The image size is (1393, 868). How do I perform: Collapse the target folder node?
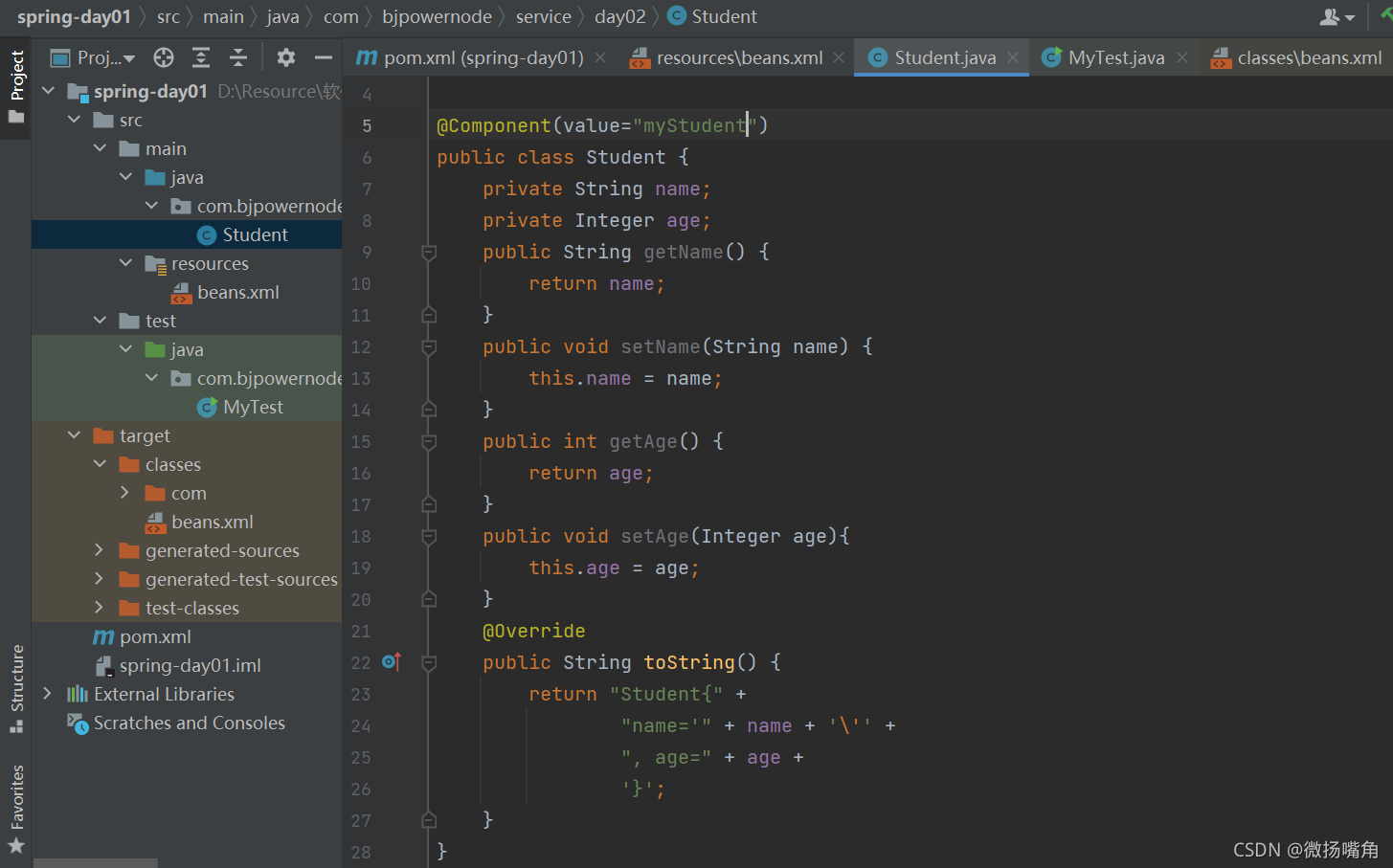coord(75,435)
